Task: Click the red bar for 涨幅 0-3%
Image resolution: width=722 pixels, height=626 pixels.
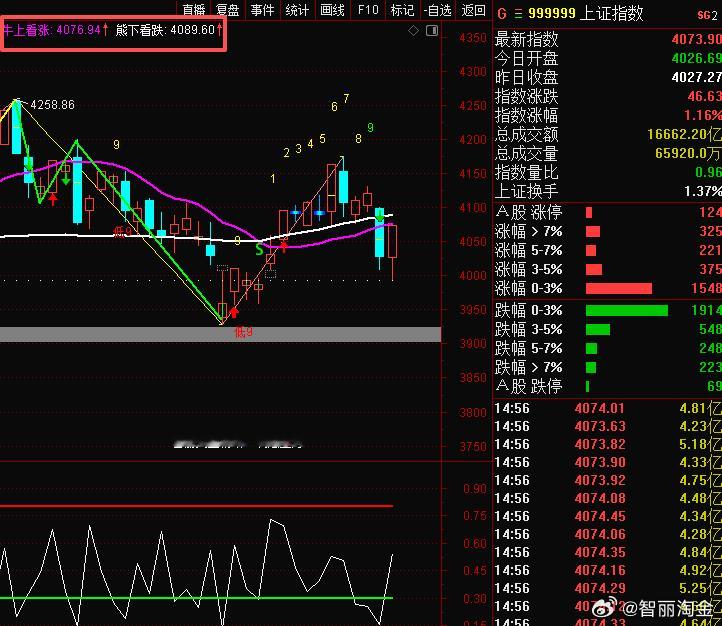Action: [x=619, y=288]
